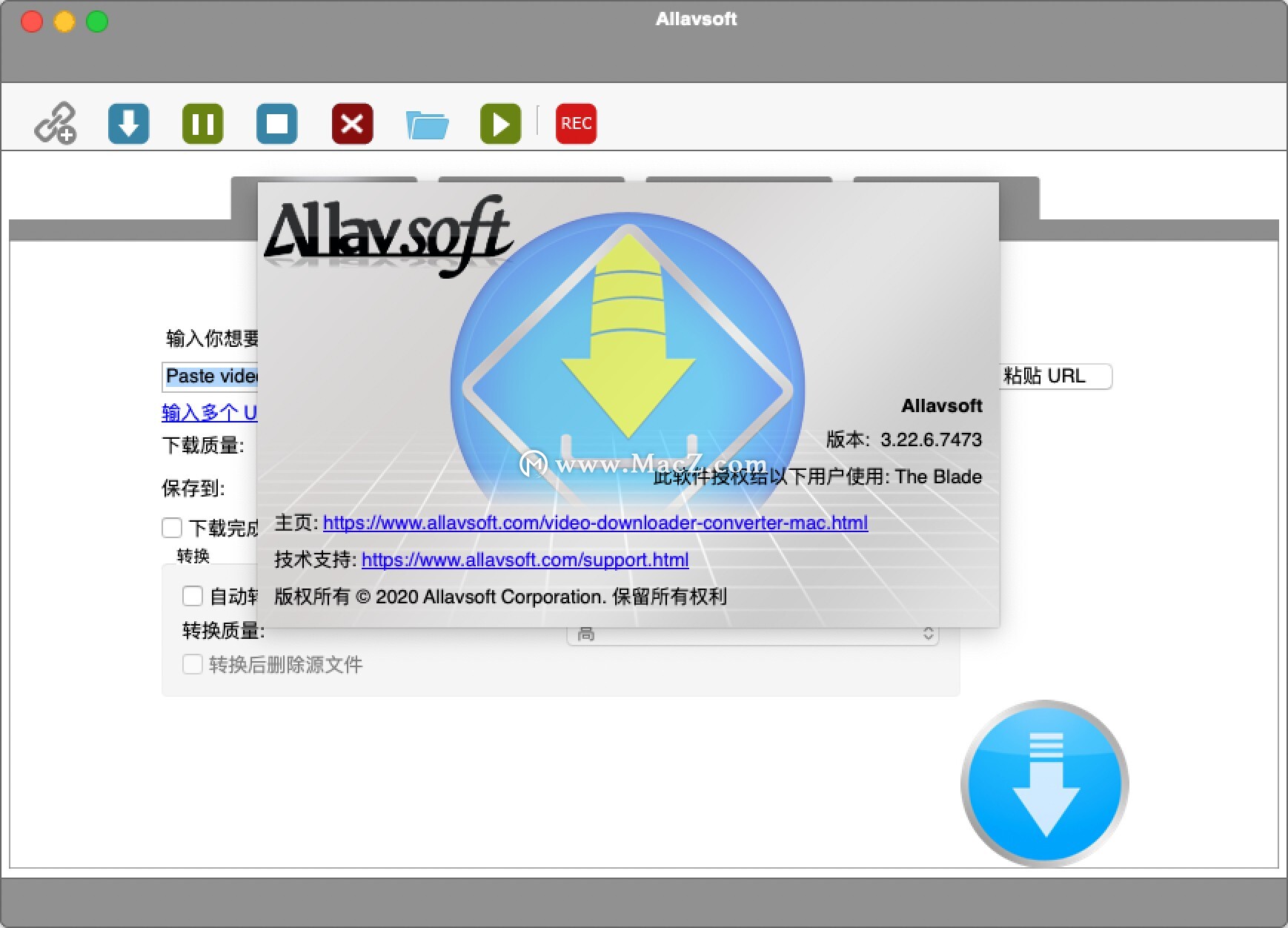Start screen recording with the REC icon
This screenshot has width=1288, height=928.
576,124
